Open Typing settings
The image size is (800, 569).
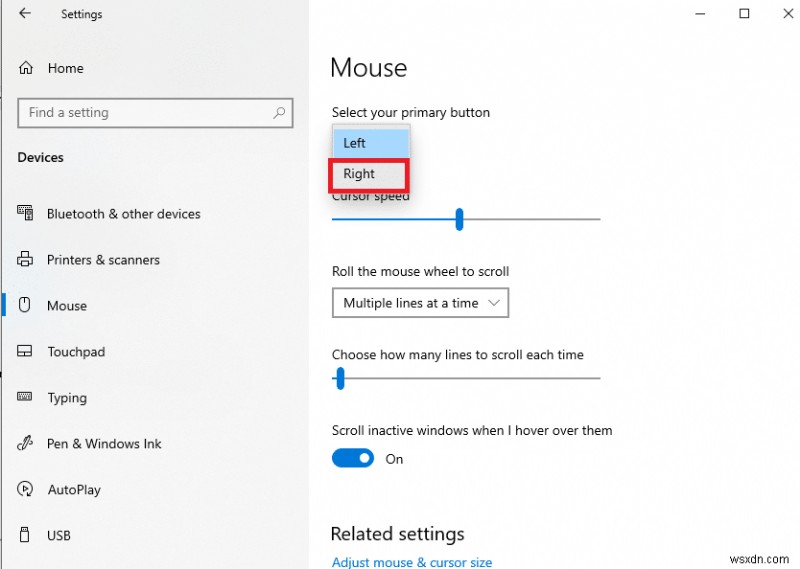click(x=67, y=398)
